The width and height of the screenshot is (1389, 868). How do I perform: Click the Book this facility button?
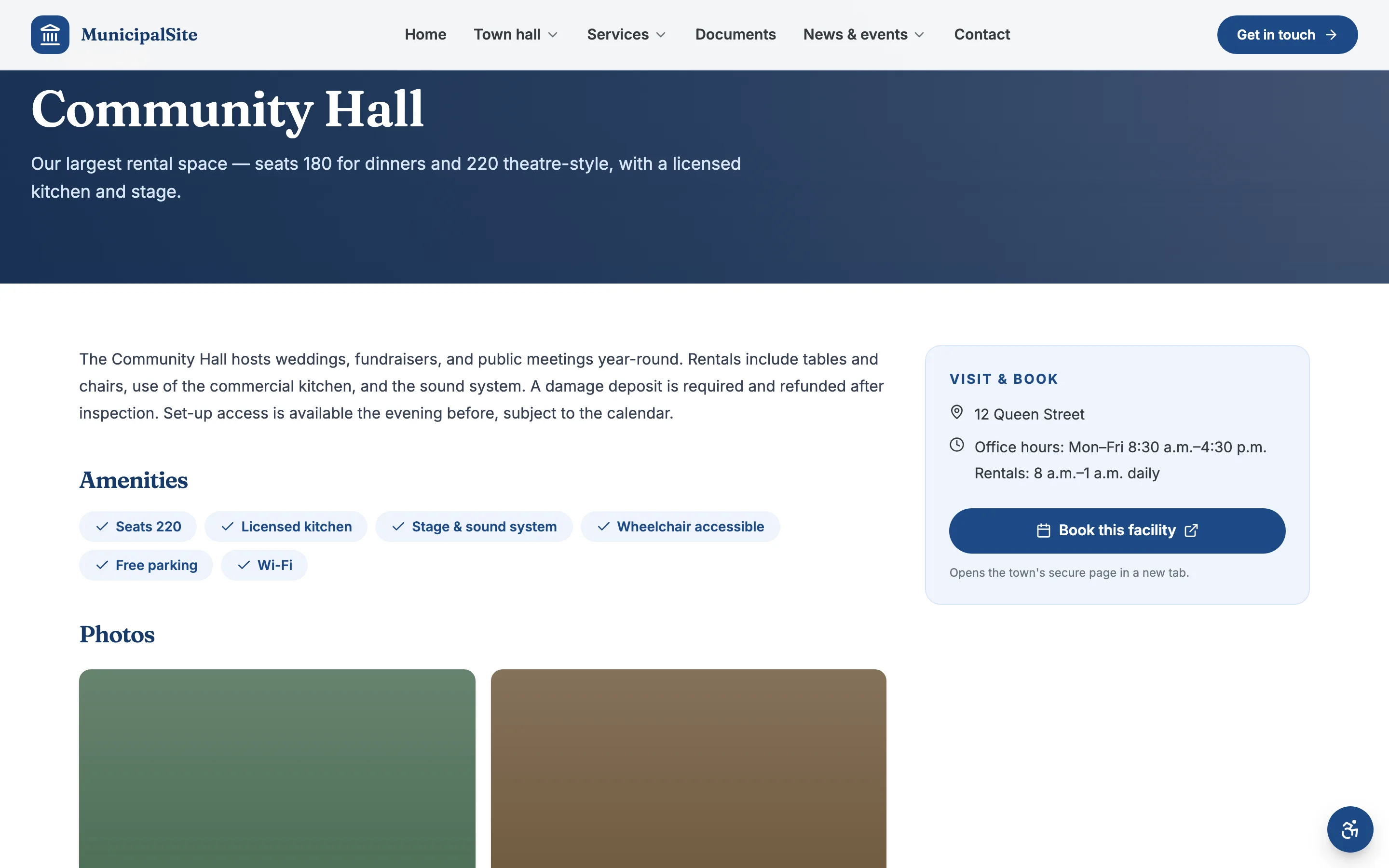1117,530
